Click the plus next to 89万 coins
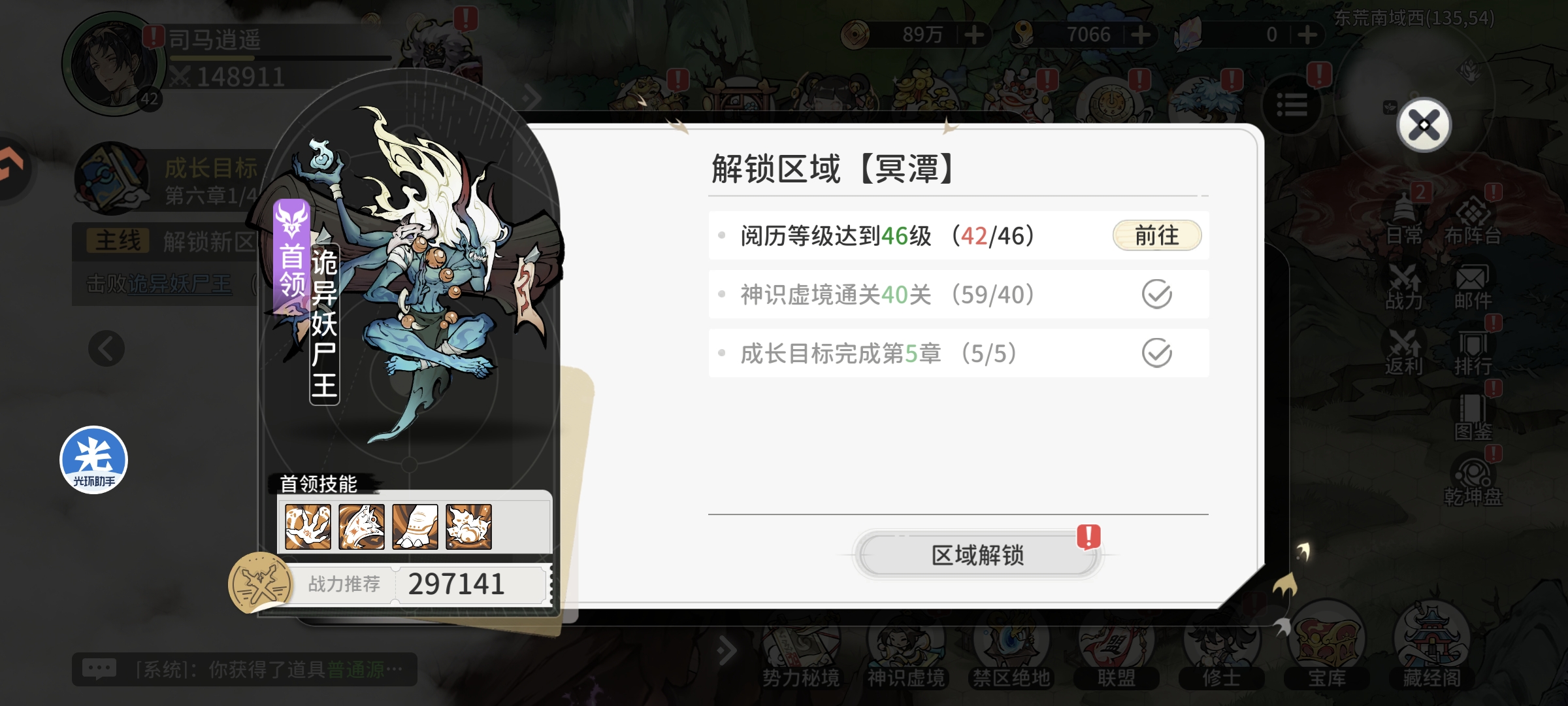 coord(973,35)
